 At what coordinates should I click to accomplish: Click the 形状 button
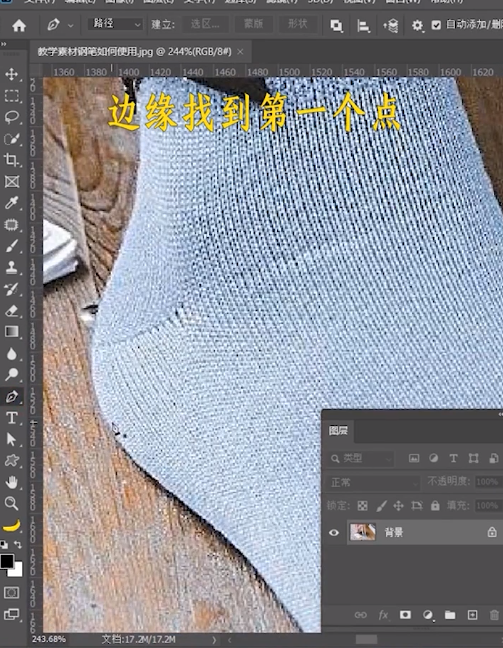pos(298,24)
